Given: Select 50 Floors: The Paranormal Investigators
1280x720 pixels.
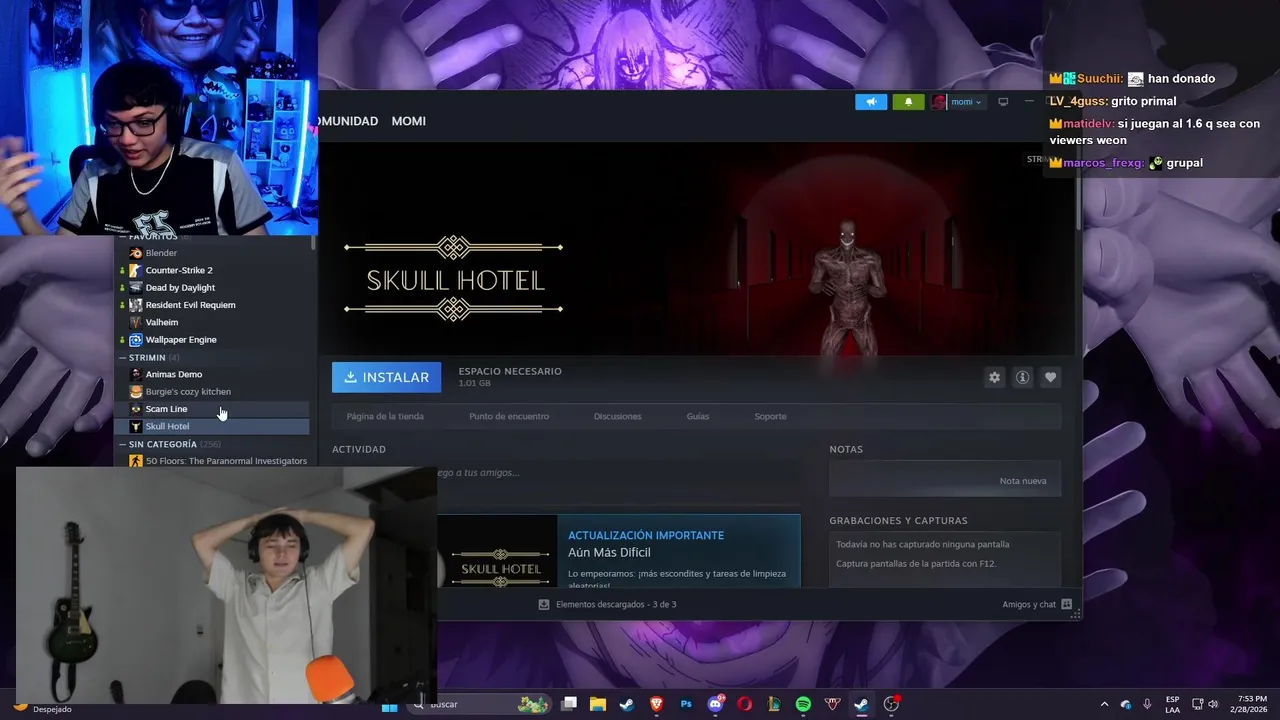Looking at the screenshot, I should click(214, 461).
